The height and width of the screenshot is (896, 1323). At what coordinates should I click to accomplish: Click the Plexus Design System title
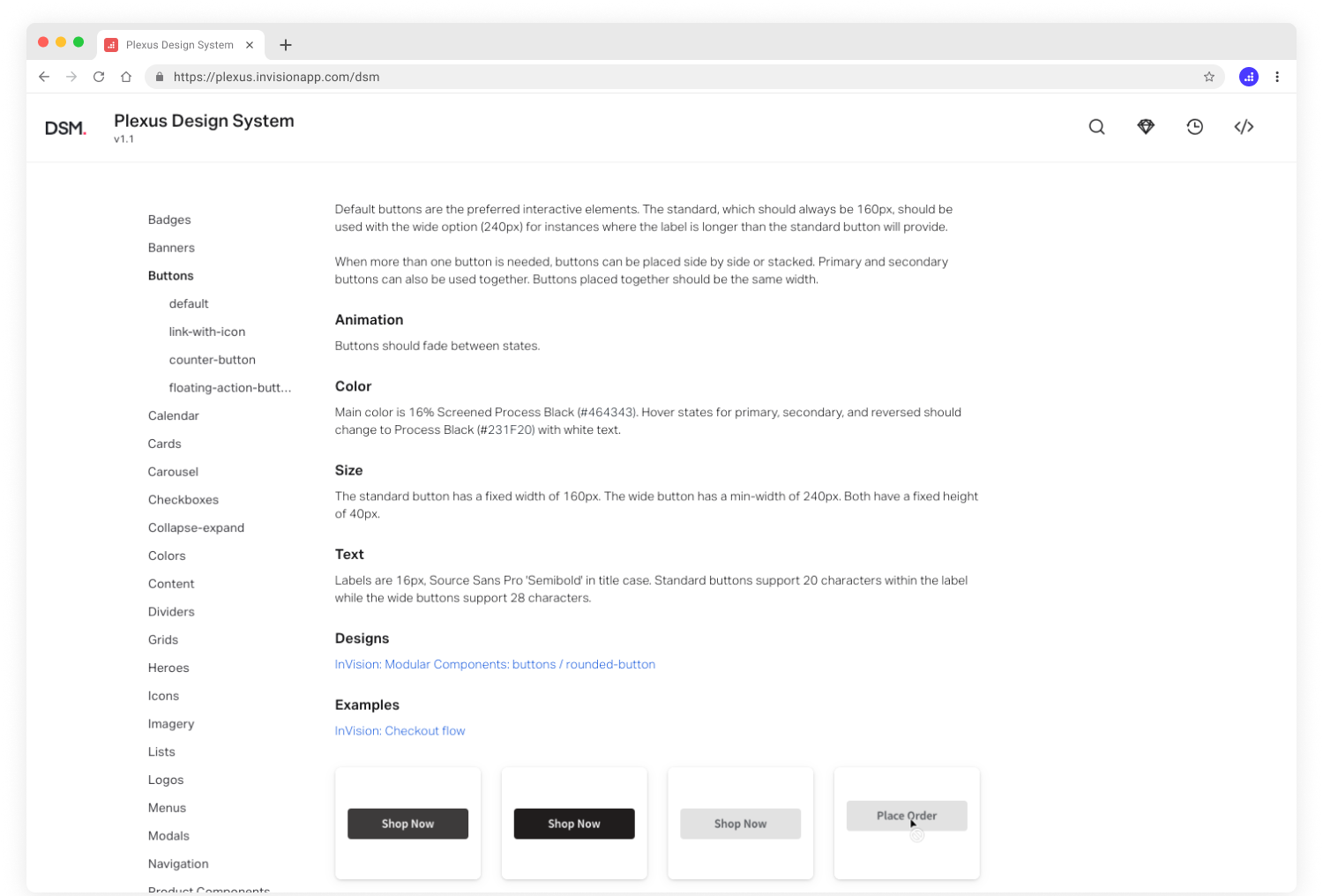point(204,121)
